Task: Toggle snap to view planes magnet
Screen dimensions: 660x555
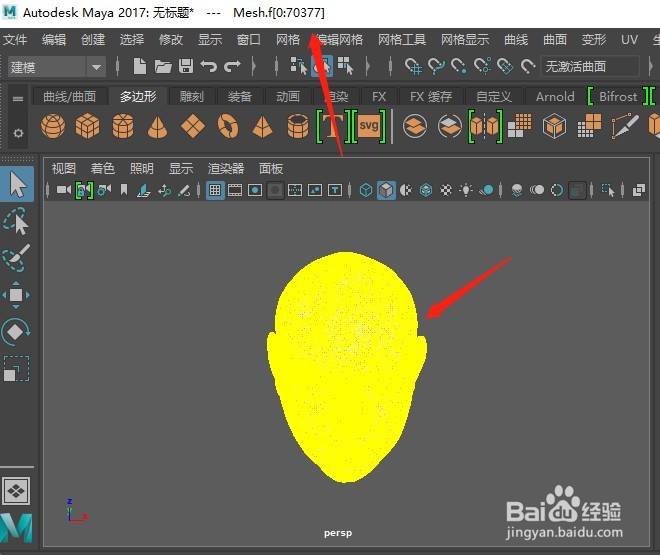Action: tap(505, 66)
